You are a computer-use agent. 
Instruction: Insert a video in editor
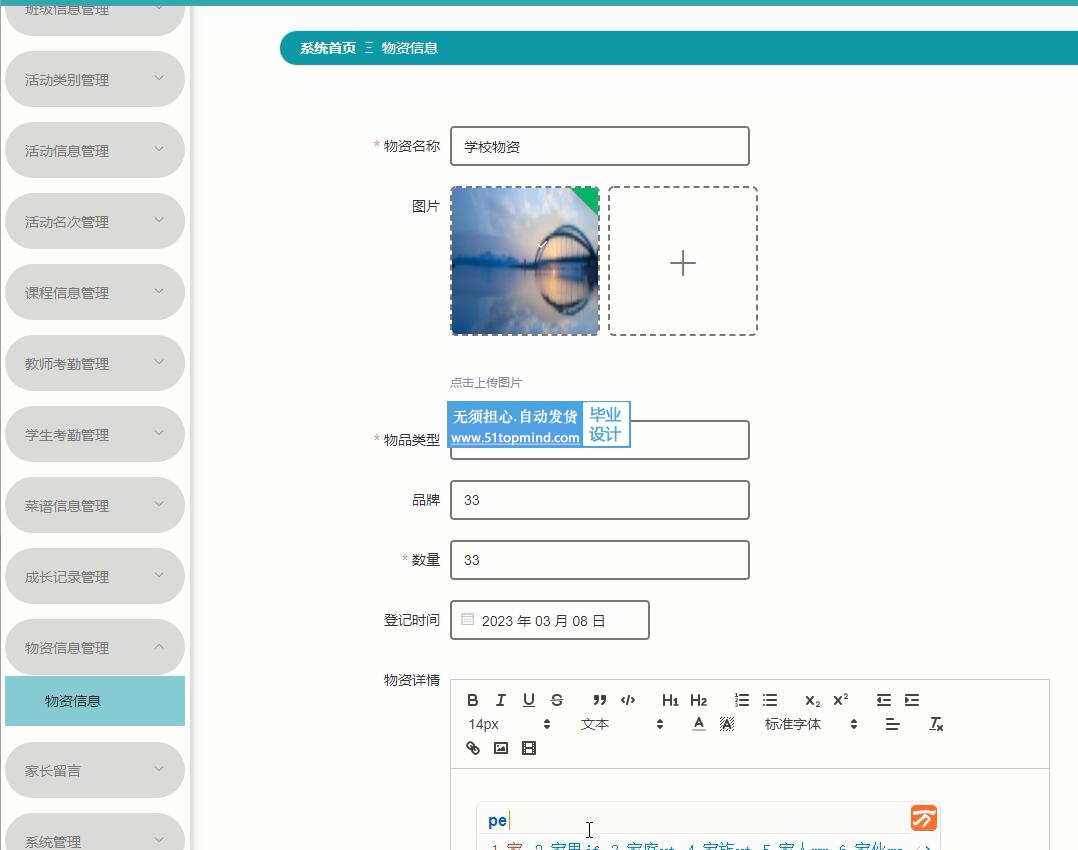tap(529, 748)
